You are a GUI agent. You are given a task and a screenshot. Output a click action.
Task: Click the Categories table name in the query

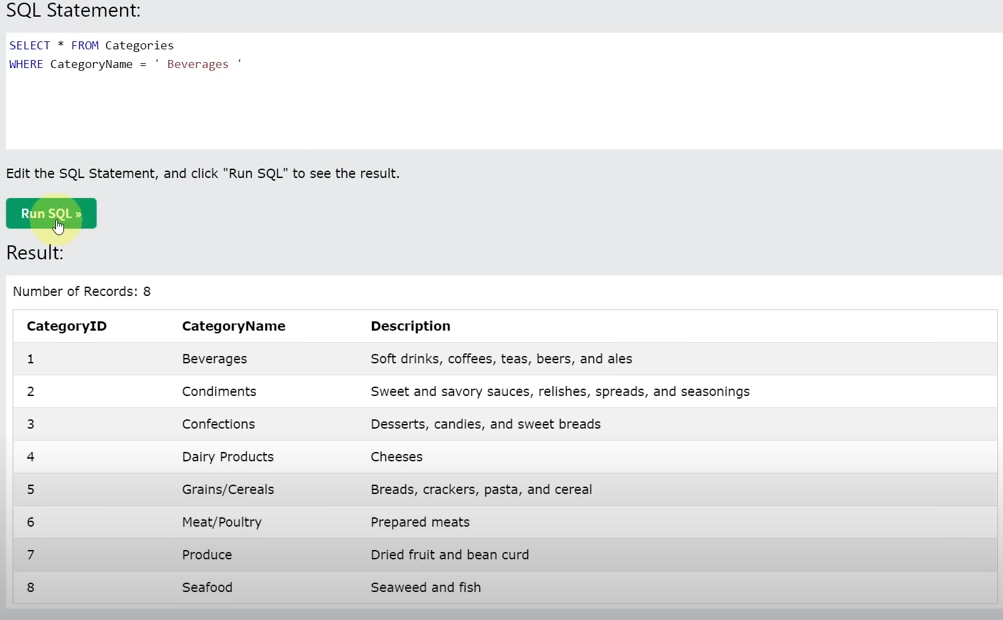tap(139, 45)
